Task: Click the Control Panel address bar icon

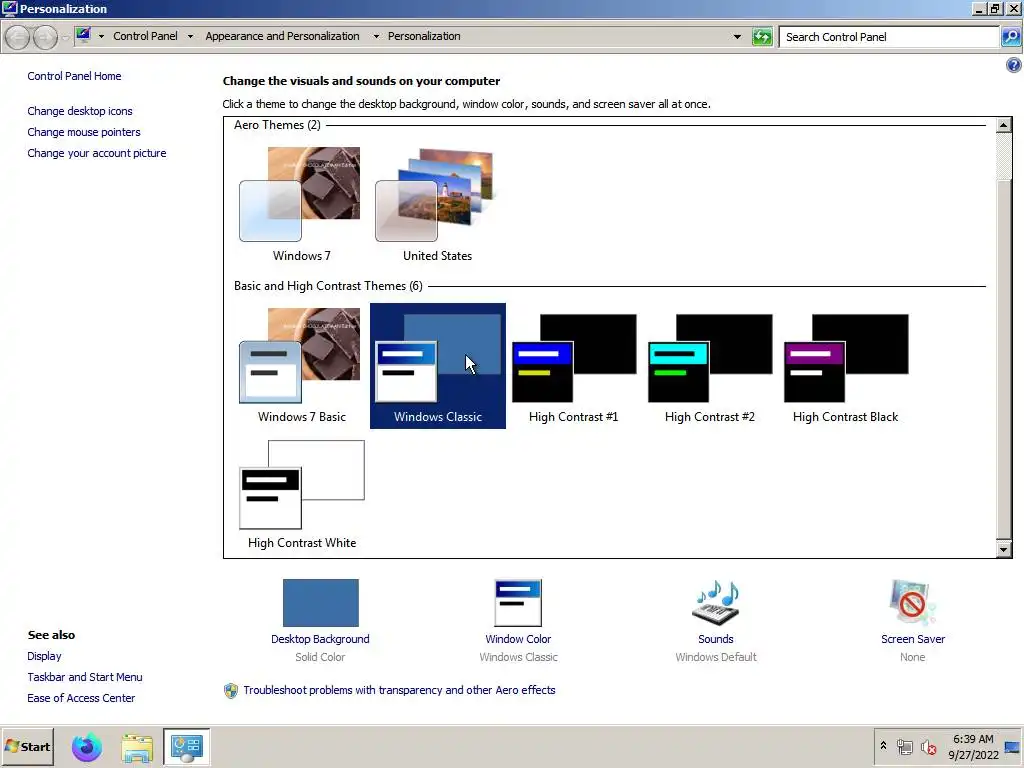Action: [83, 35]
